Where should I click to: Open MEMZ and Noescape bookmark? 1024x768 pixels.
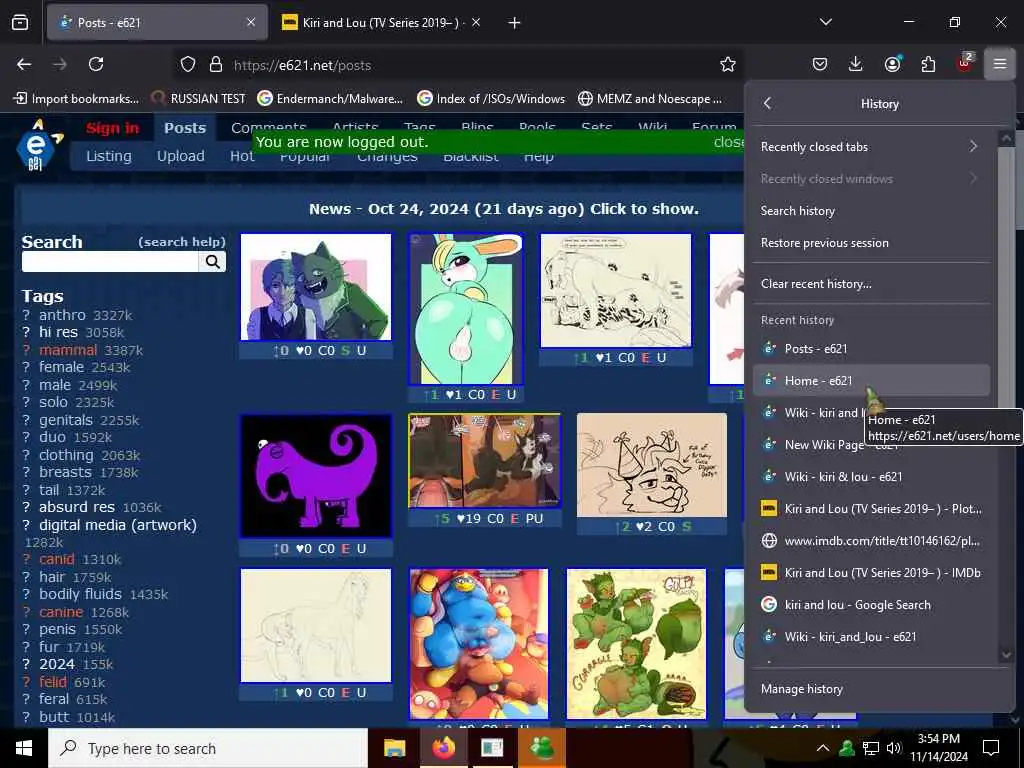(x=650, y=99)
